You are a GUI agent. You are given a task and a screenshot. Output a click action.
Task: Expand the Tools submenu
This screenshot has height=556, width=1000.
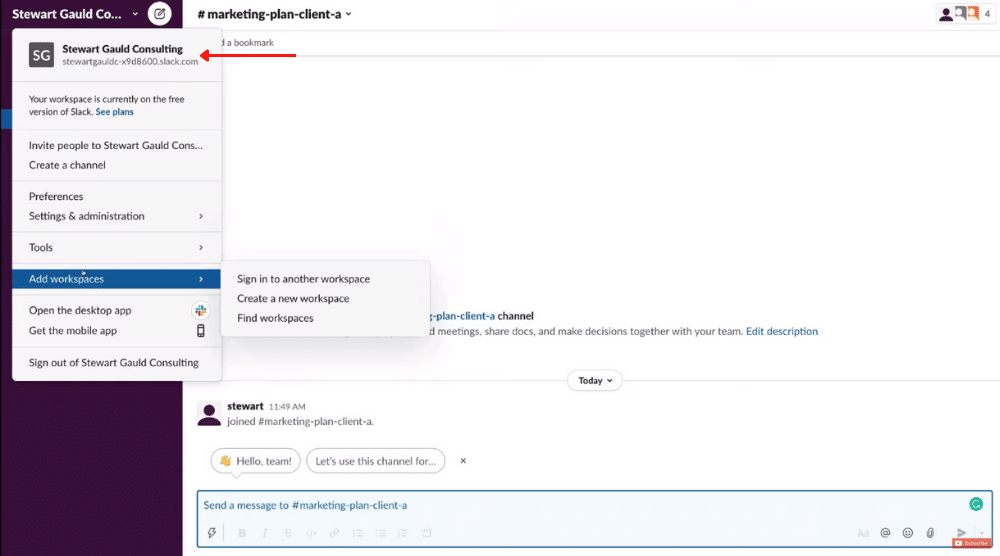coord(115,247)
